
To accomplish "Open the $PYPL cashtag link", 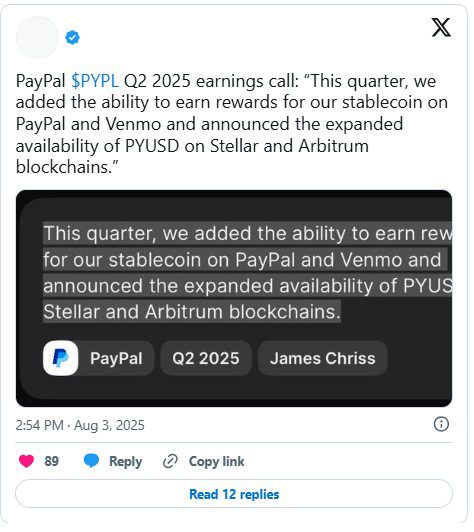I will coord(95,81).
